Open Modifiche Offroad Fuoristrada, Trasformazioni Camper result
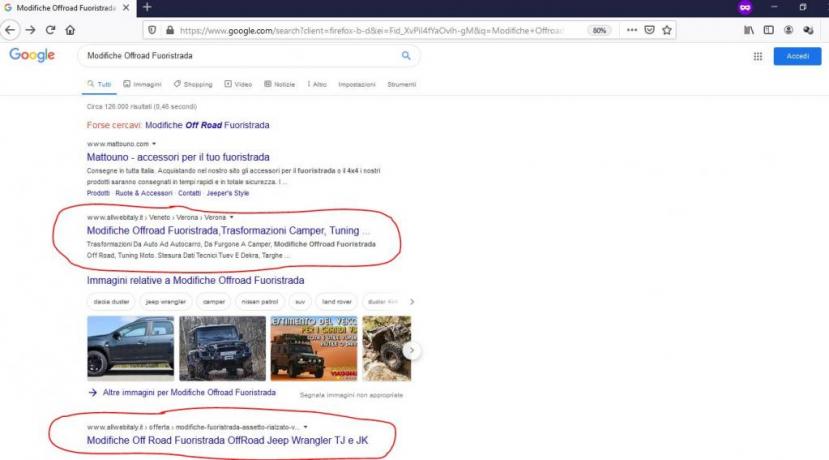The height and width of the screenshot is (460, 829). tap(228, 231)
